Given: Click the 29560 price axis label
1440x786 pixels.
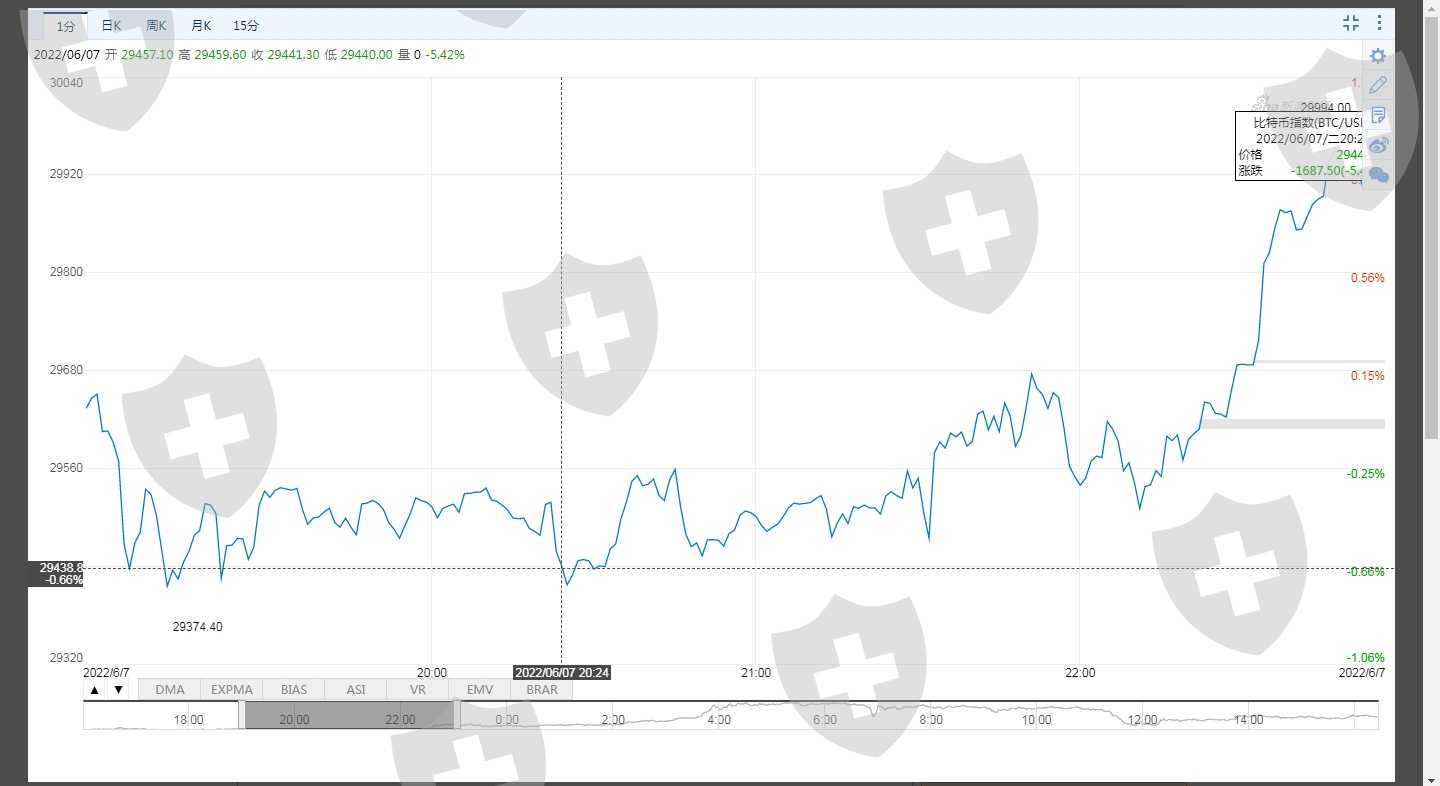Looking at the screenshot, I should pyautogui.click(x=66, y=468).
